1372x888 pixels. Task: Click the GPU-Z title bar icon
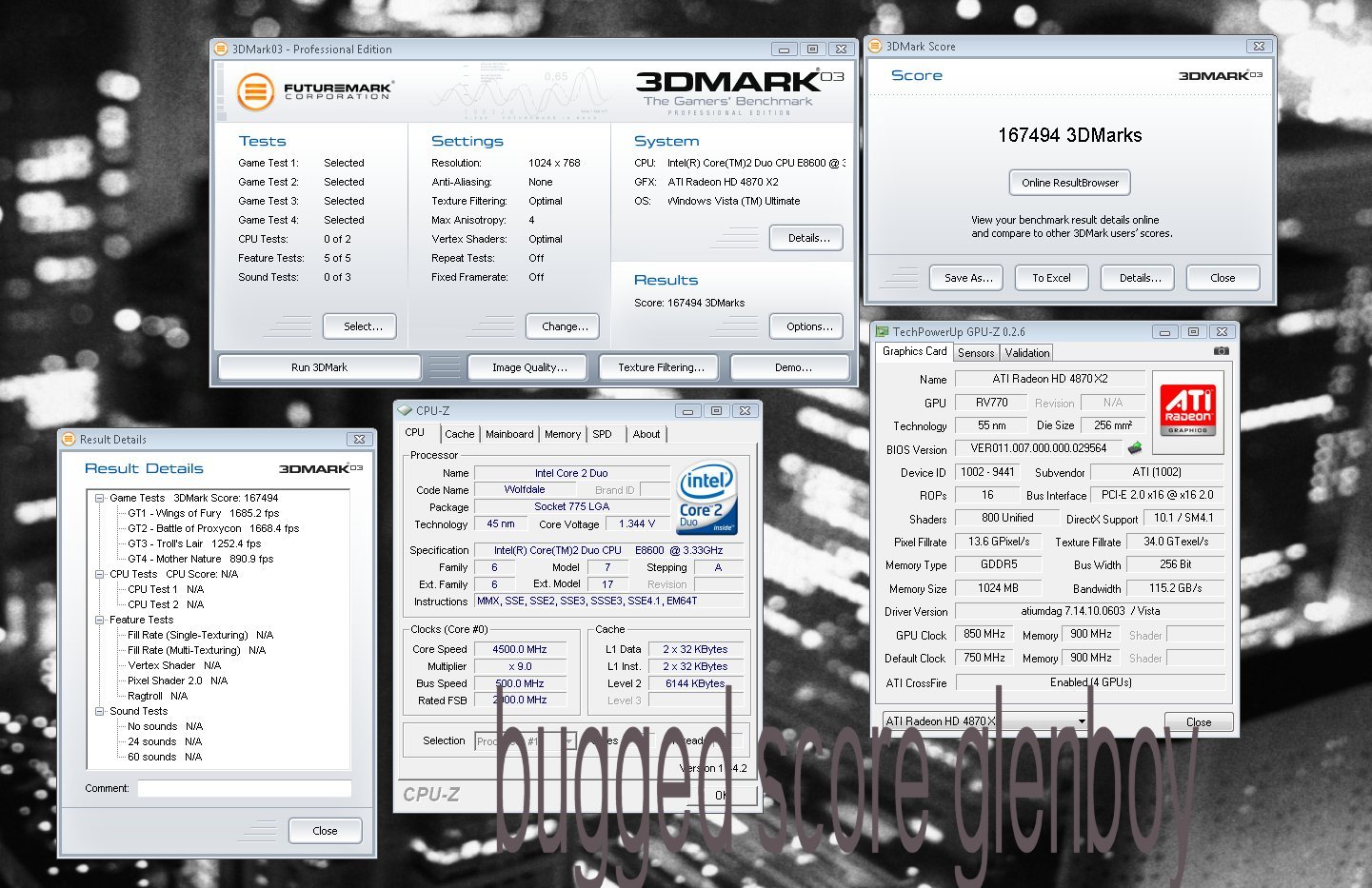[882, 332]
